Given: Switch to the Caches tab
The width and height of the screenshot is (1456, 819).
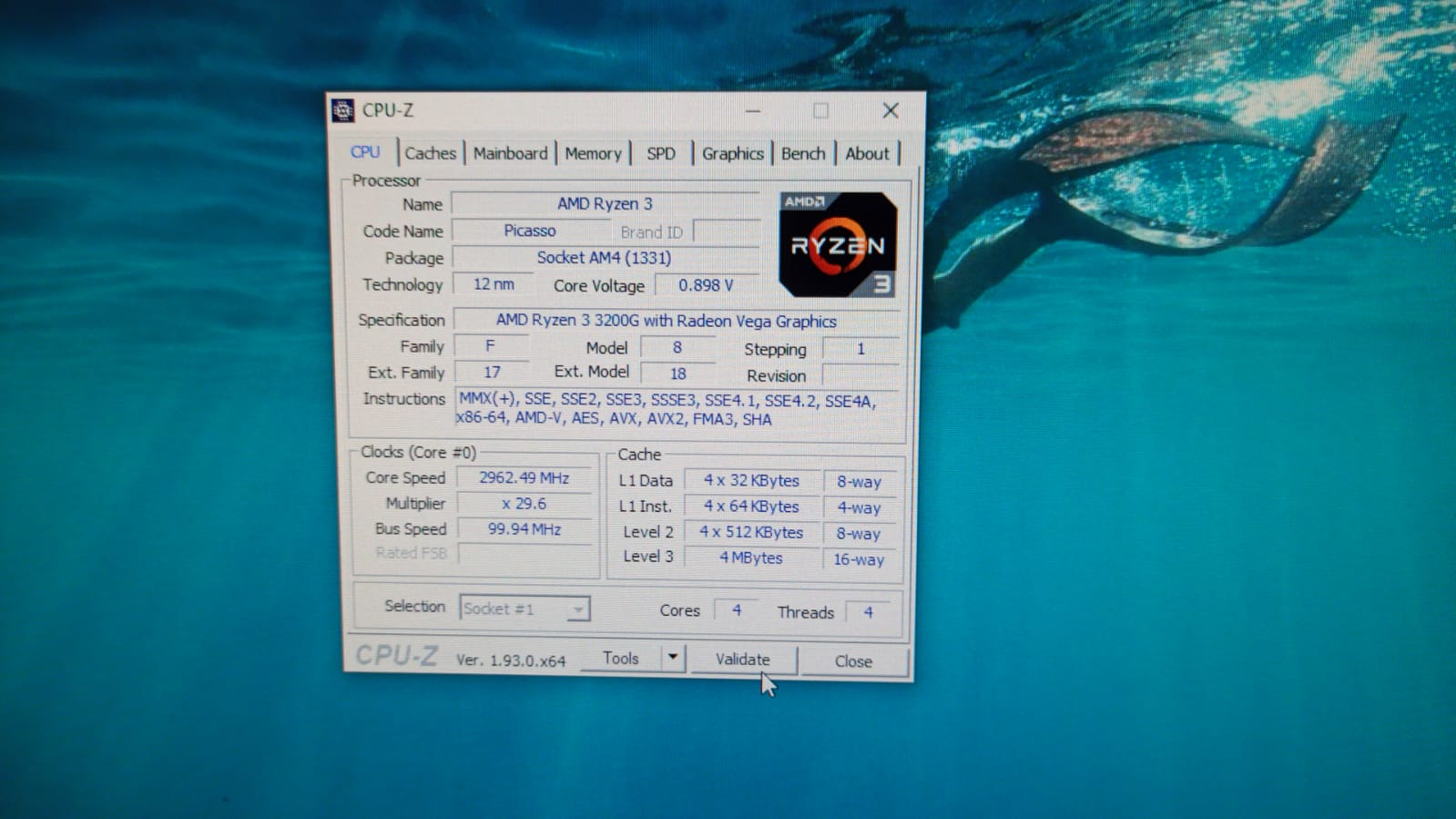Looking at the screenshot, I should pos(430,153).
